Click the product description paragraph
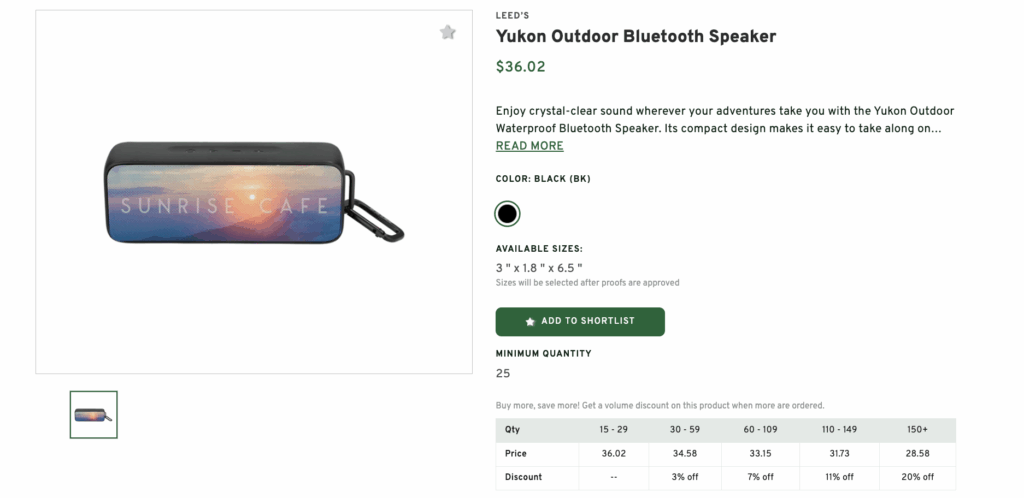 coord(724,119)
